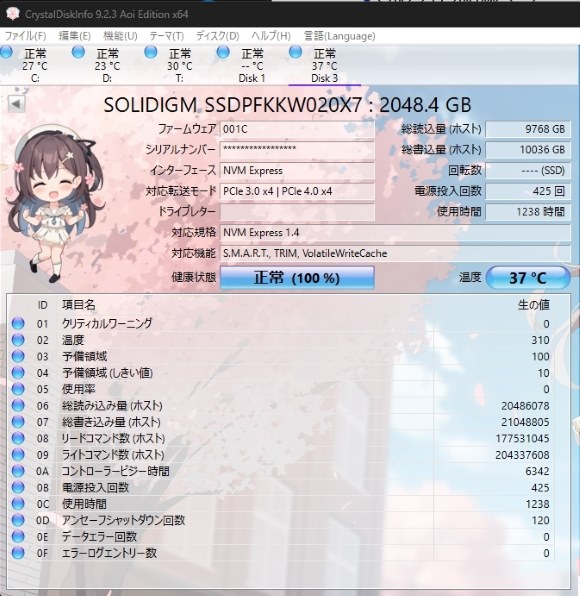
Task: Click the rotation rate value ---- (SSD)
Action: (528, 170)
